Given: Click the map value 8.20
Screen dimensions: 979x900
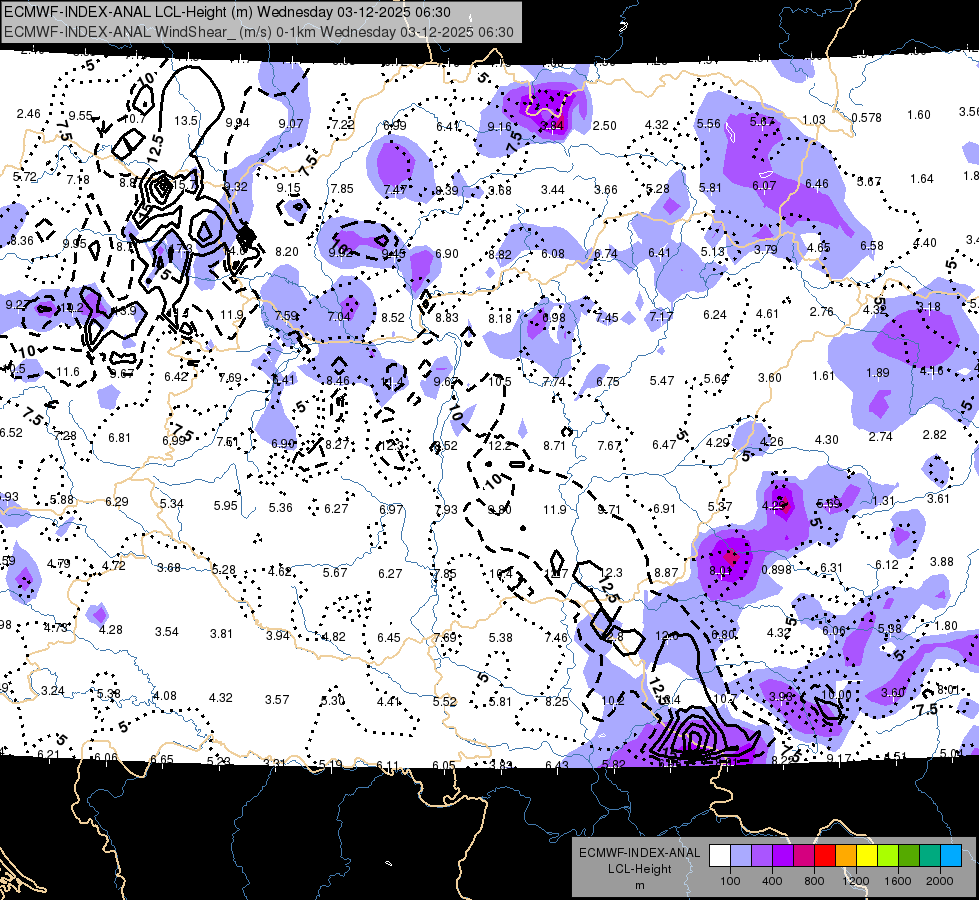Looking at the screenshot, I should click(287, 252).
